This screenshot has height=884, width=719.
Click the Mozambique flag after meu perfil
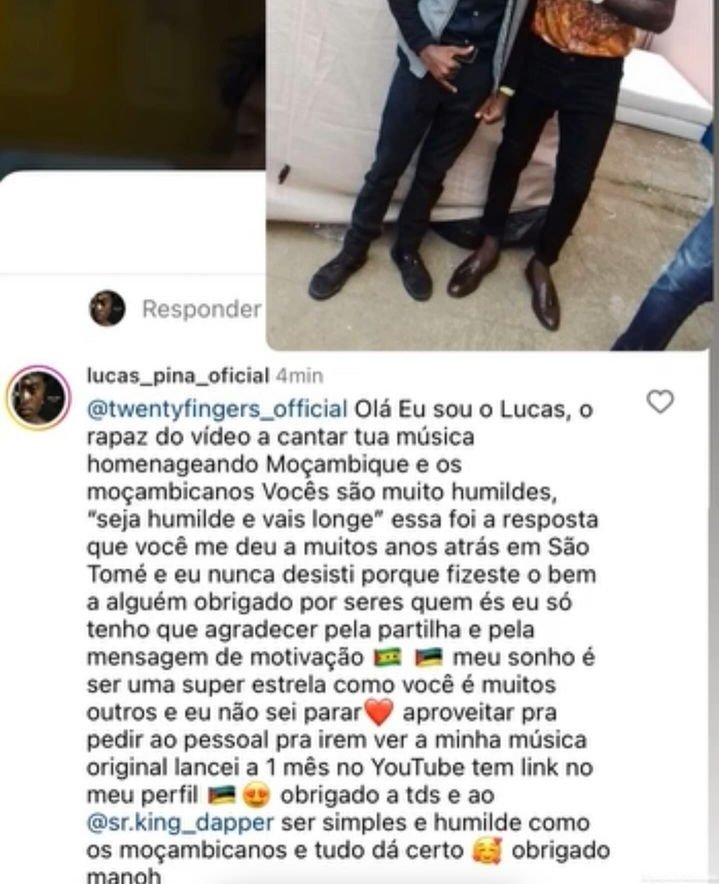222,795
